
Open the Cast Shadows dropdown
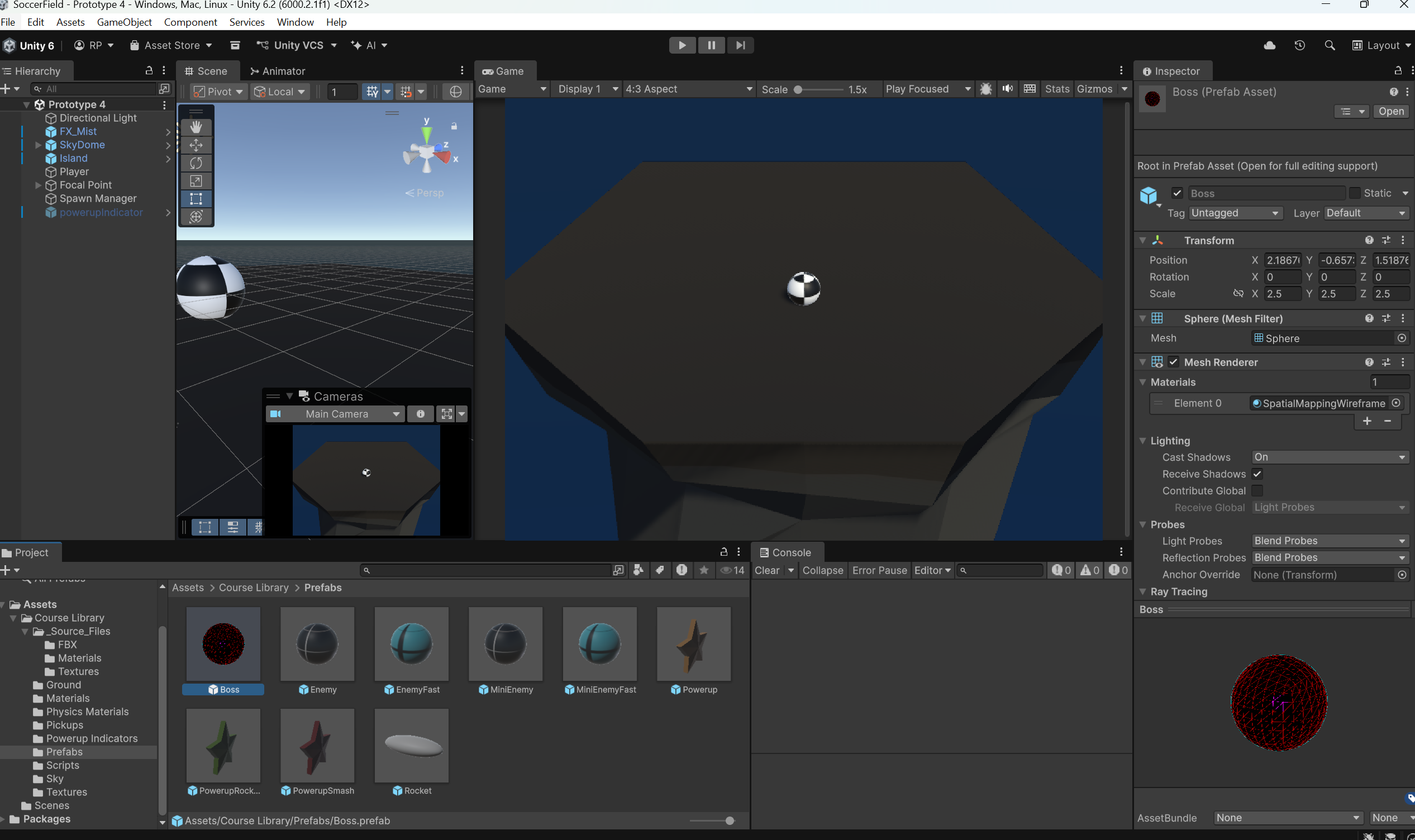(x=1330, y=457)
